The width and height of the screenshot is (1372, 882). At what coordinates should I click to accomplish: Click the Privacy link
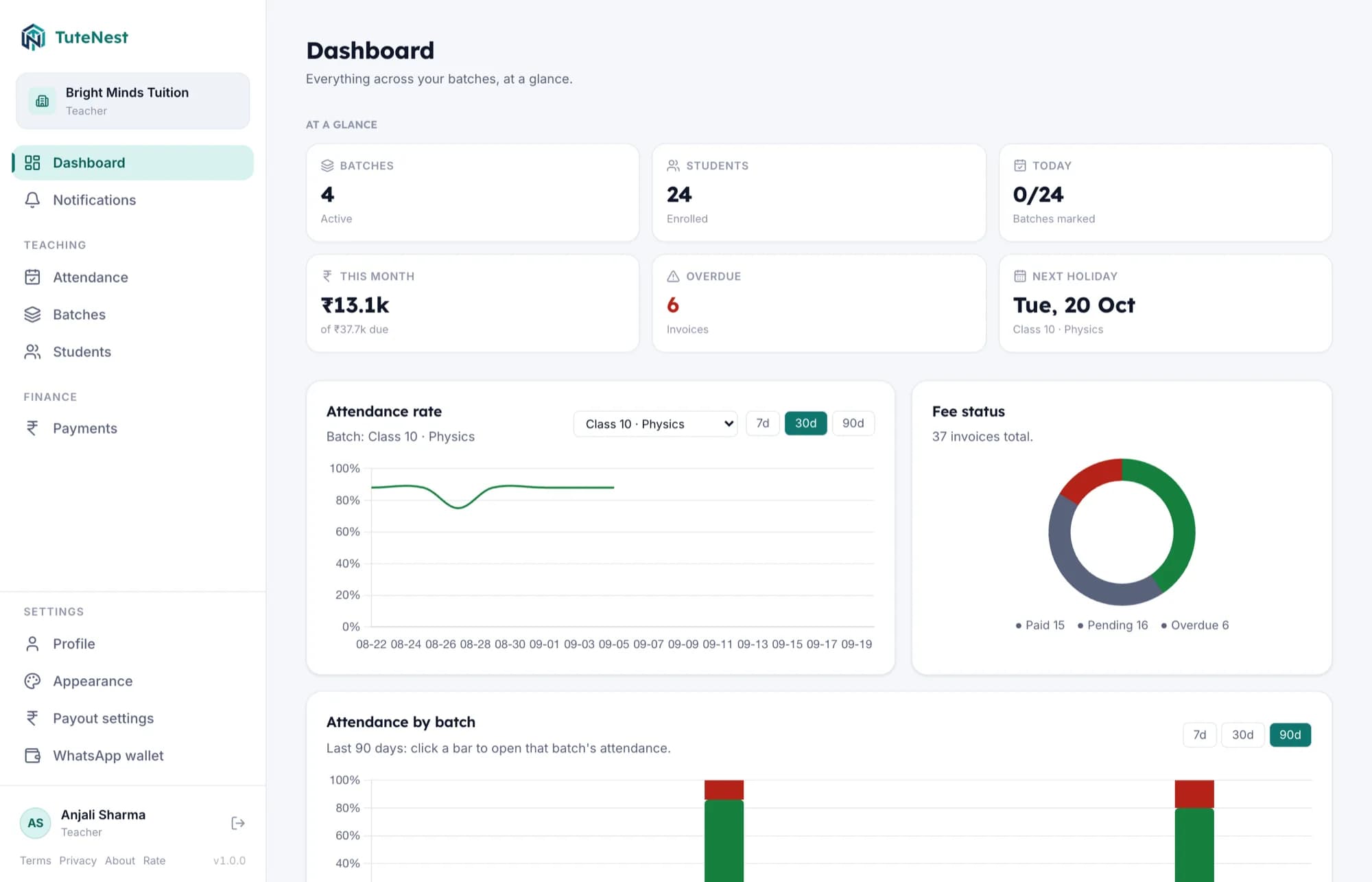tap(78, 861)
